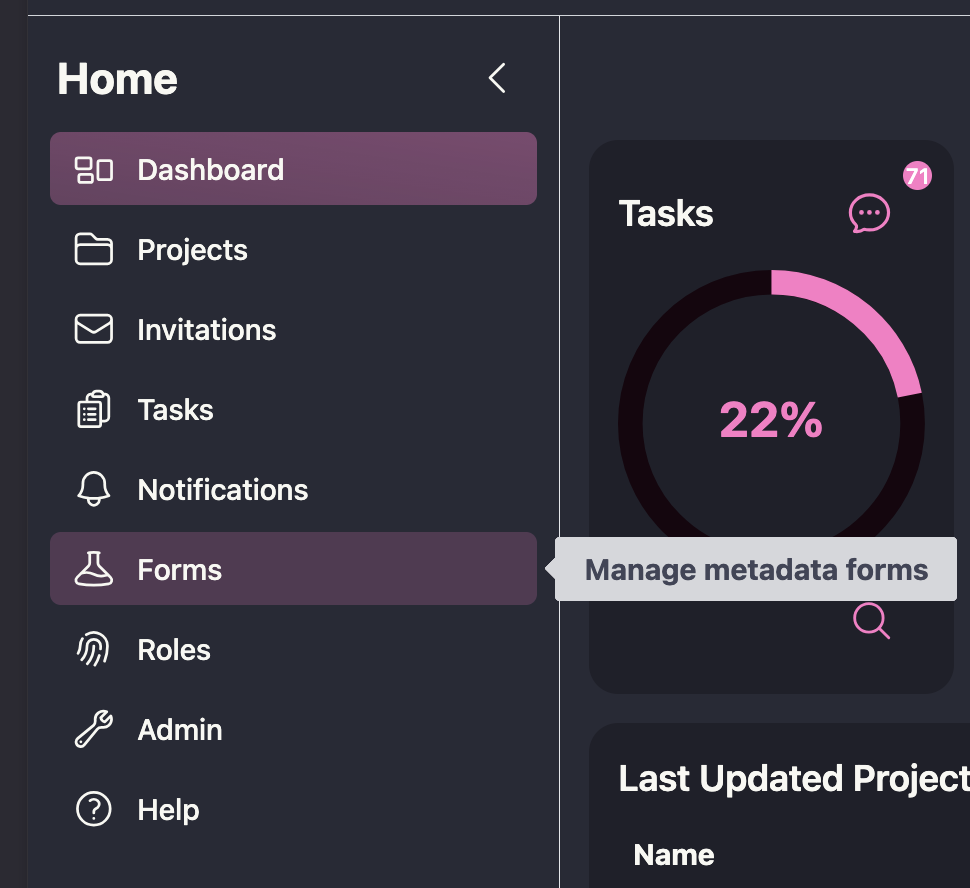This screenshot has height=888, width=970.
Task: Click the Name column header
Action: pyautogui.click(x=674, y=855)
